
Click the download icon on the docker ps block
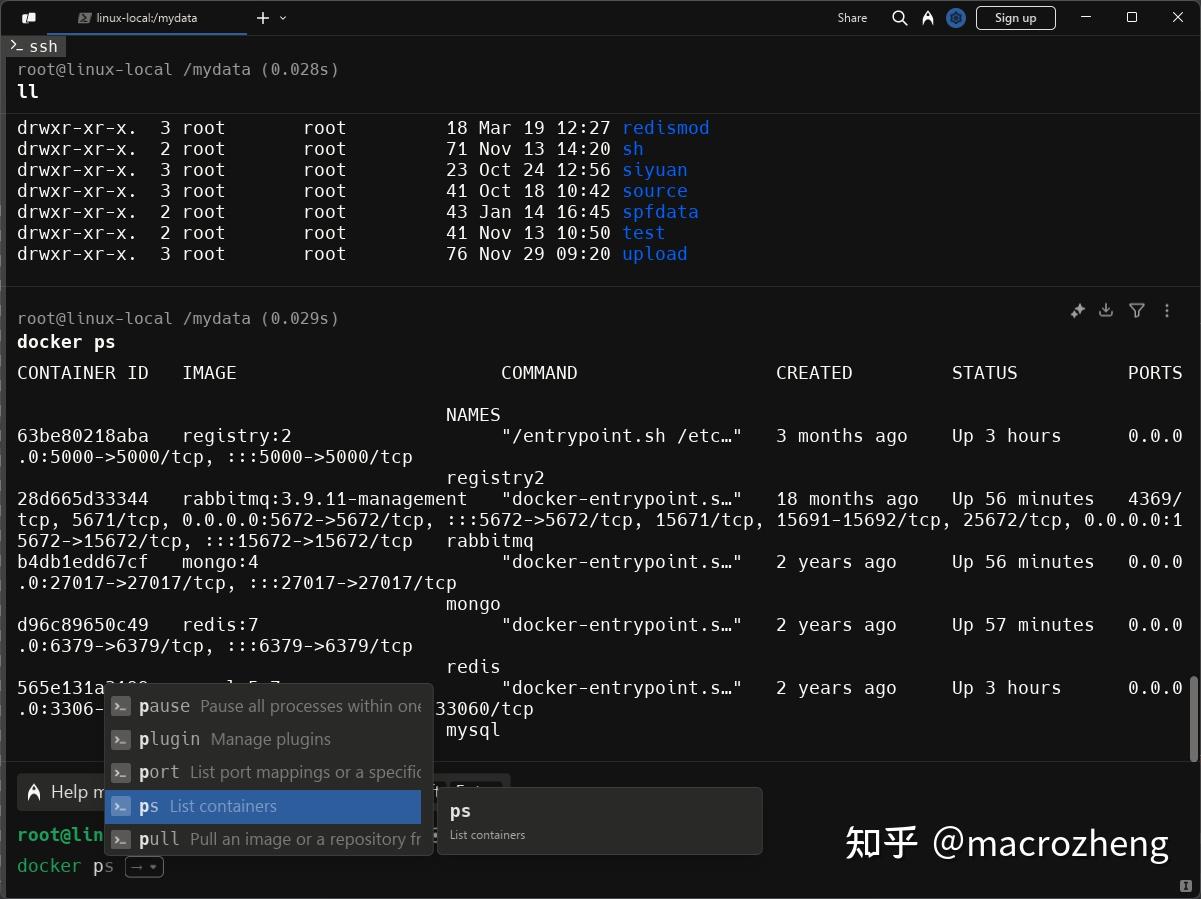click(x=1106, y=311)
